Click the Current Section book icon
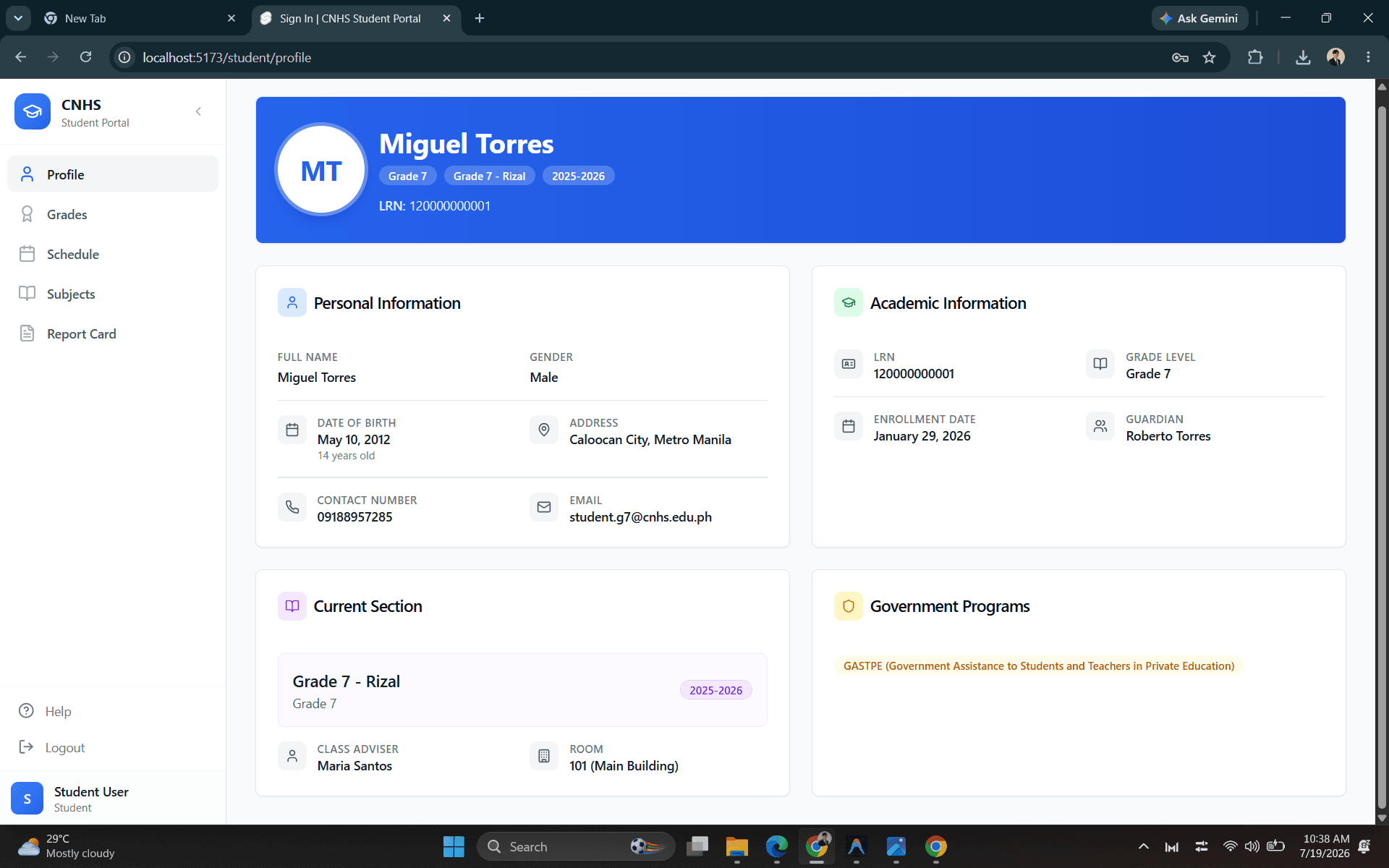The width and height of the screenshot is (1389, 868). pyautogui.click(x=292, y=606)
